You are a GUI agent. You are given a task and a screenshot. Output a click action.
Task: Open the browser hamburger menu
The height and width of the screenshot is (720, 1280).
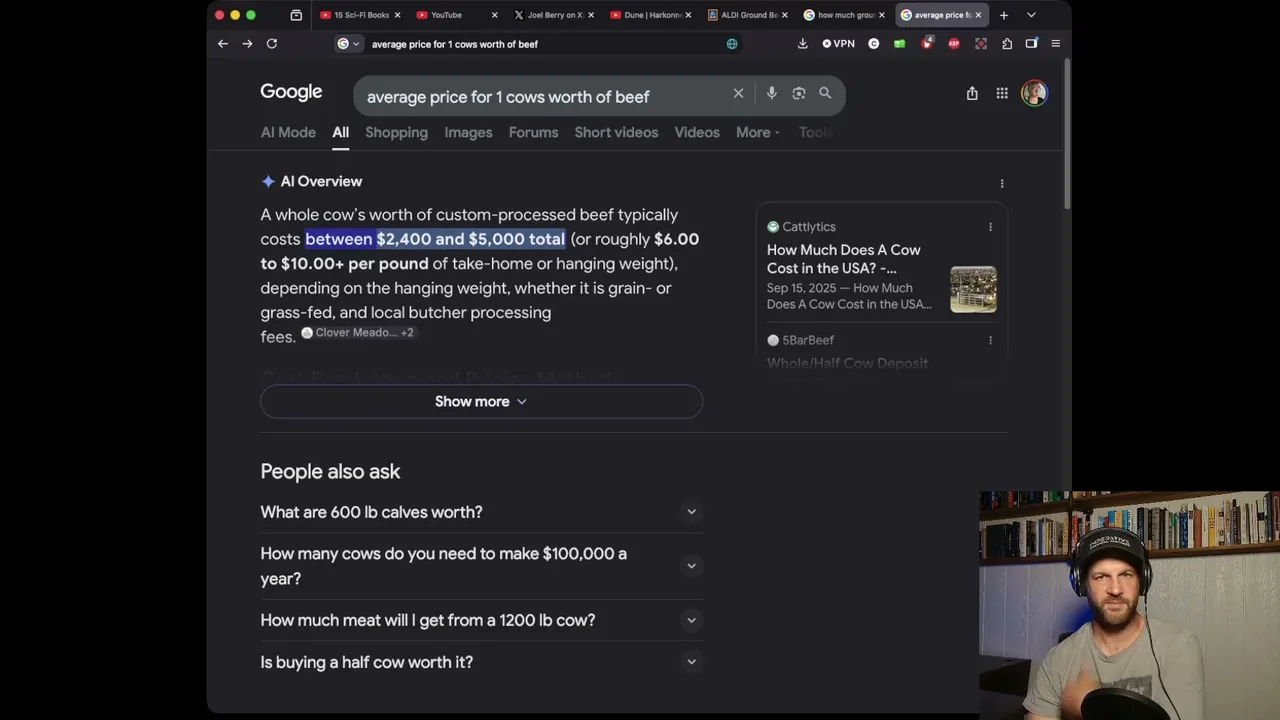tap(1055, 44)
